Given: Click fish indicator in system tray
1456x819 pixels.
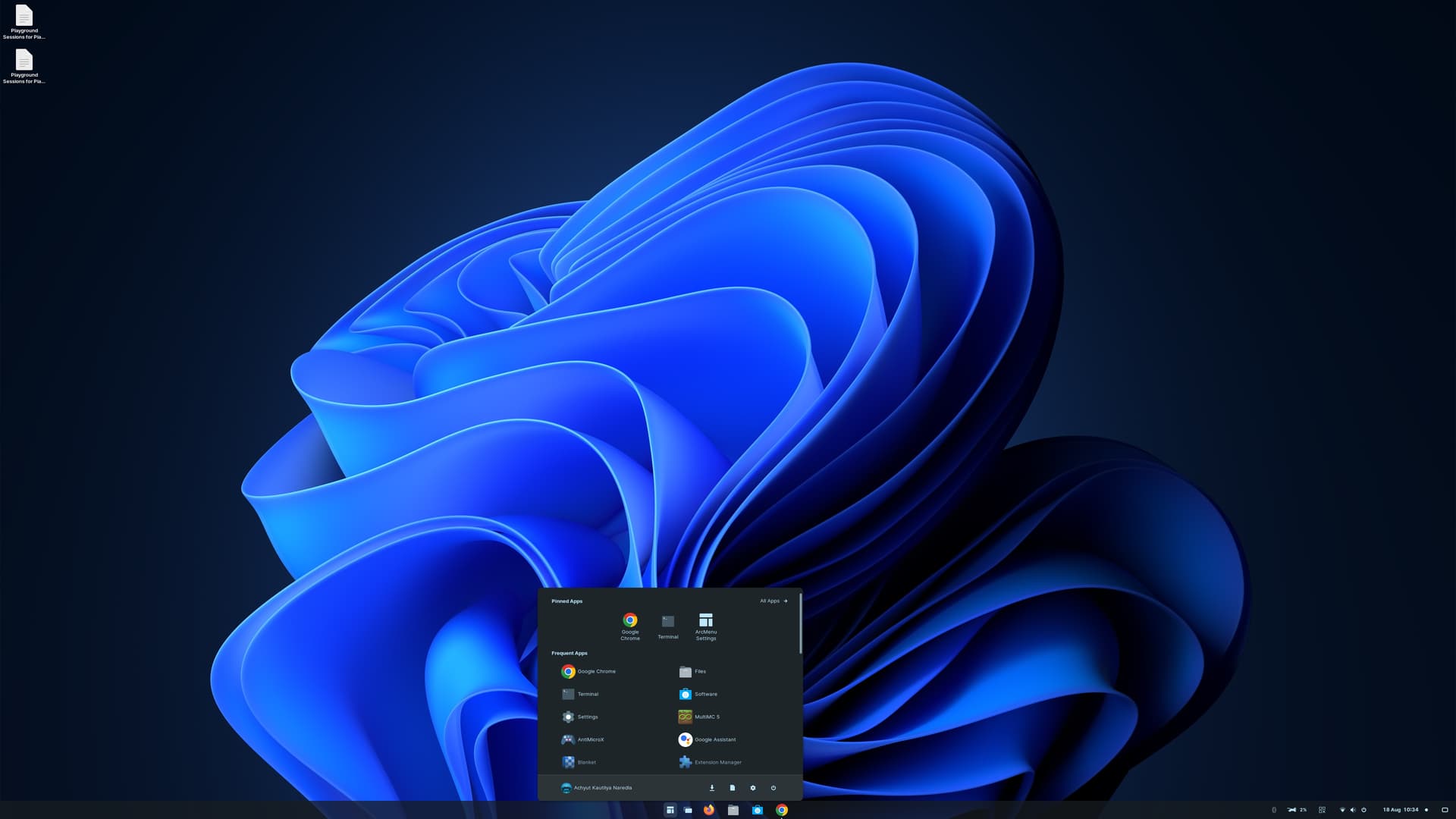Looking at the screenshot, I should (1291, 810).
